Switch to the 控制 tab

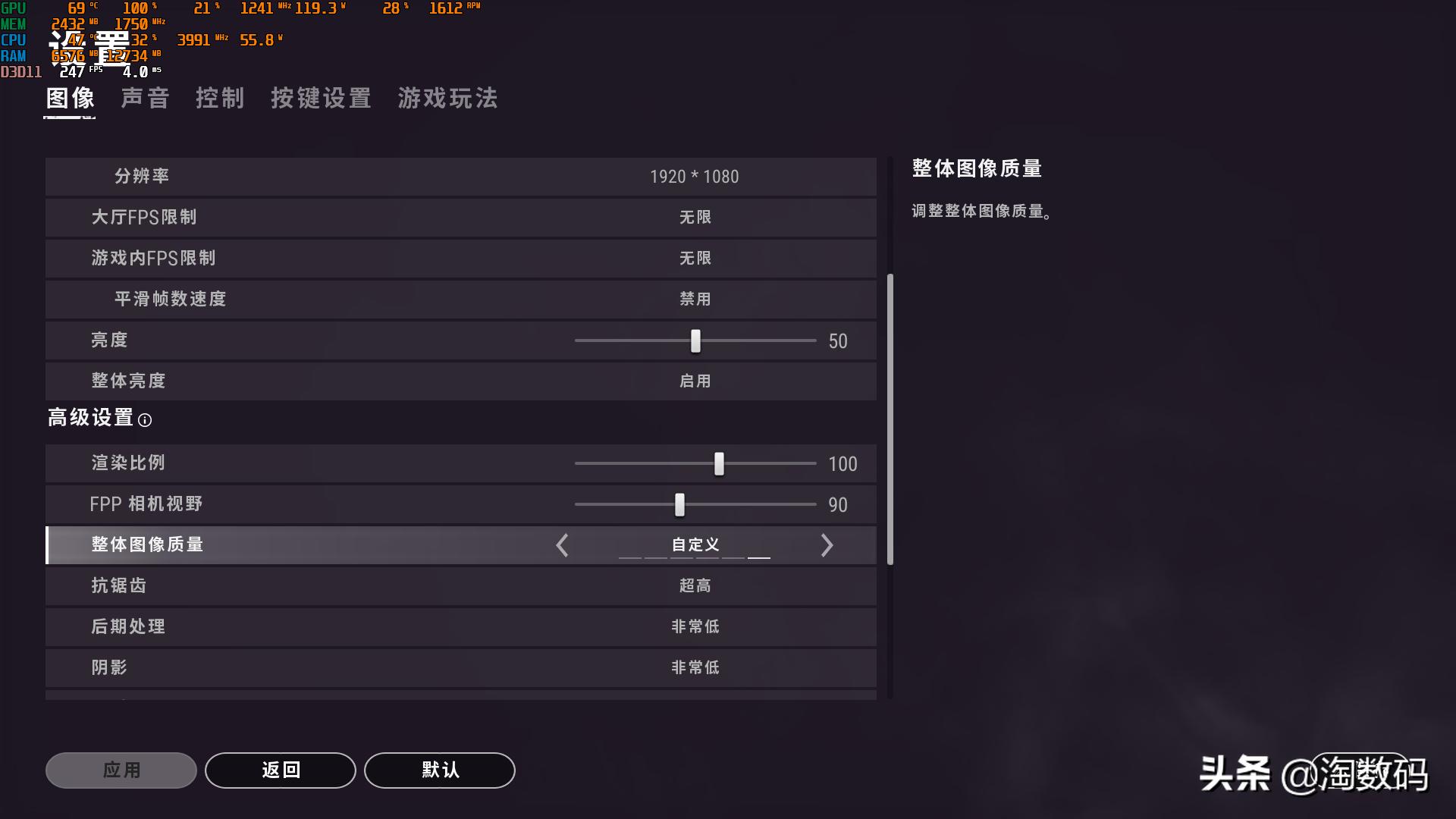[x=221, y=99]
